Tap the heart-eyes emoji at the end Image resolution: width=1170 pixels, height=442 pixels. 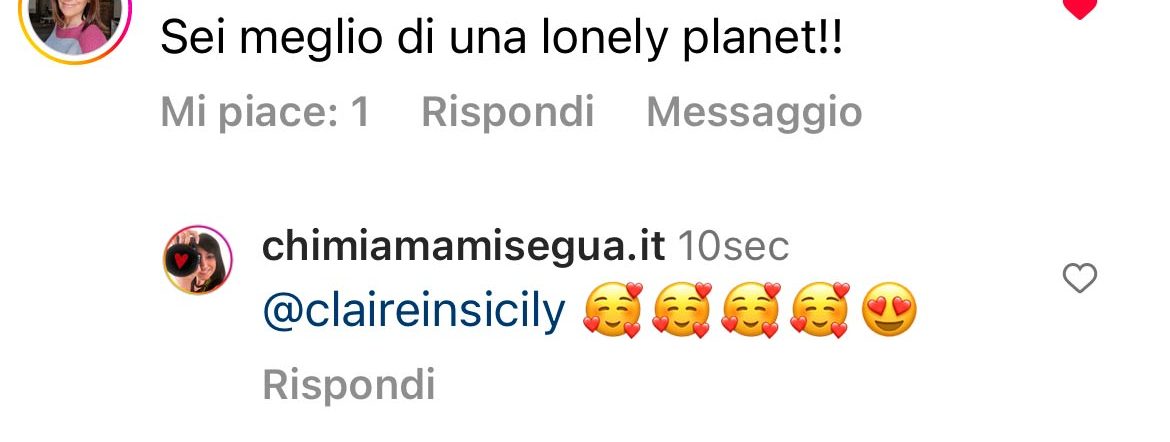(x=888, y=311)
